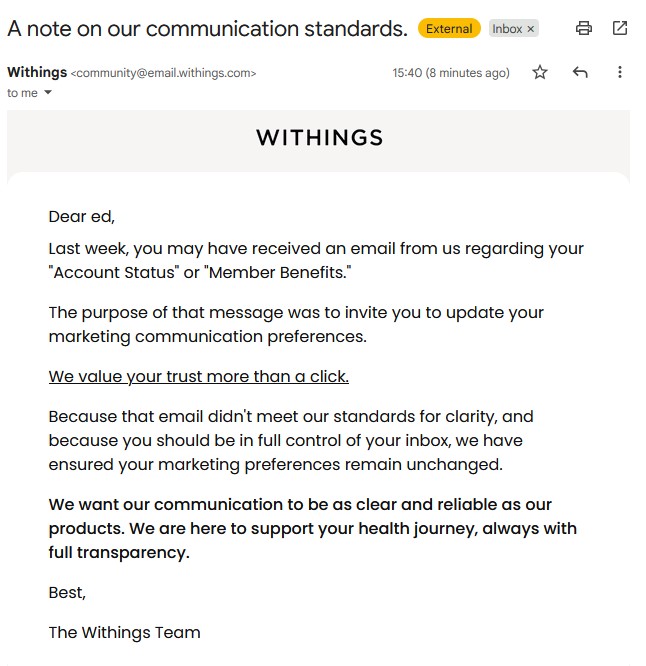Click the paragraph starting "Last week, you may"
This screenshot has height=666, width=646.
pyautogui.click(x=315, y=260)
